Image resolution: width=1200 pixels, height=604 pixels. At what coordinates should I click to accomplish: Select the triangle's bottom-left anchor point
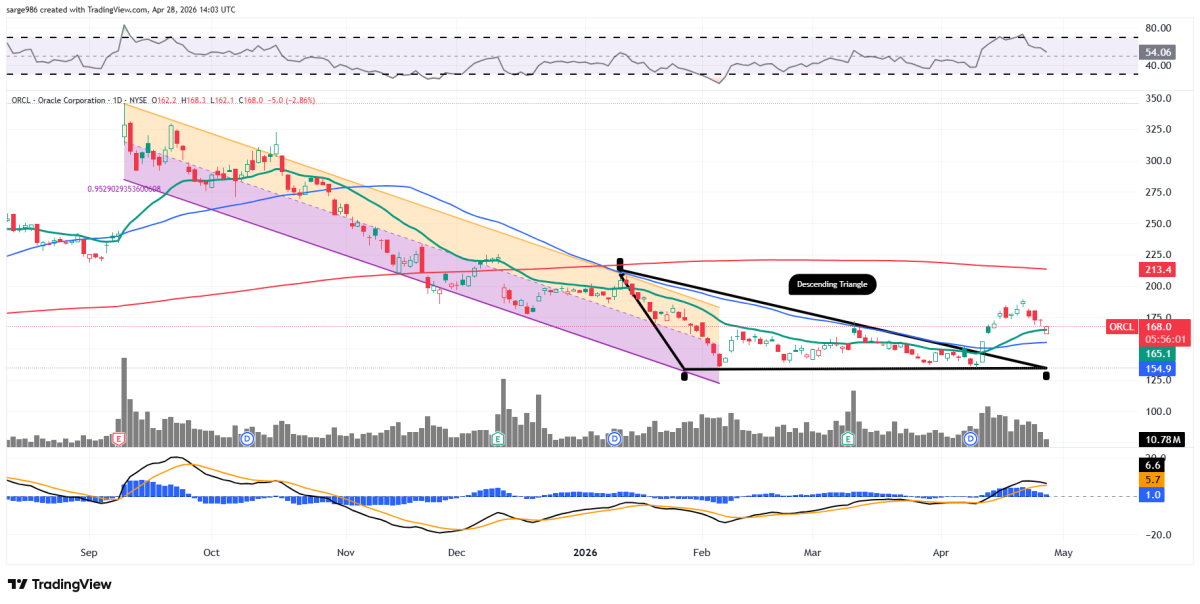pyautogui.click(x=684, y=375)
